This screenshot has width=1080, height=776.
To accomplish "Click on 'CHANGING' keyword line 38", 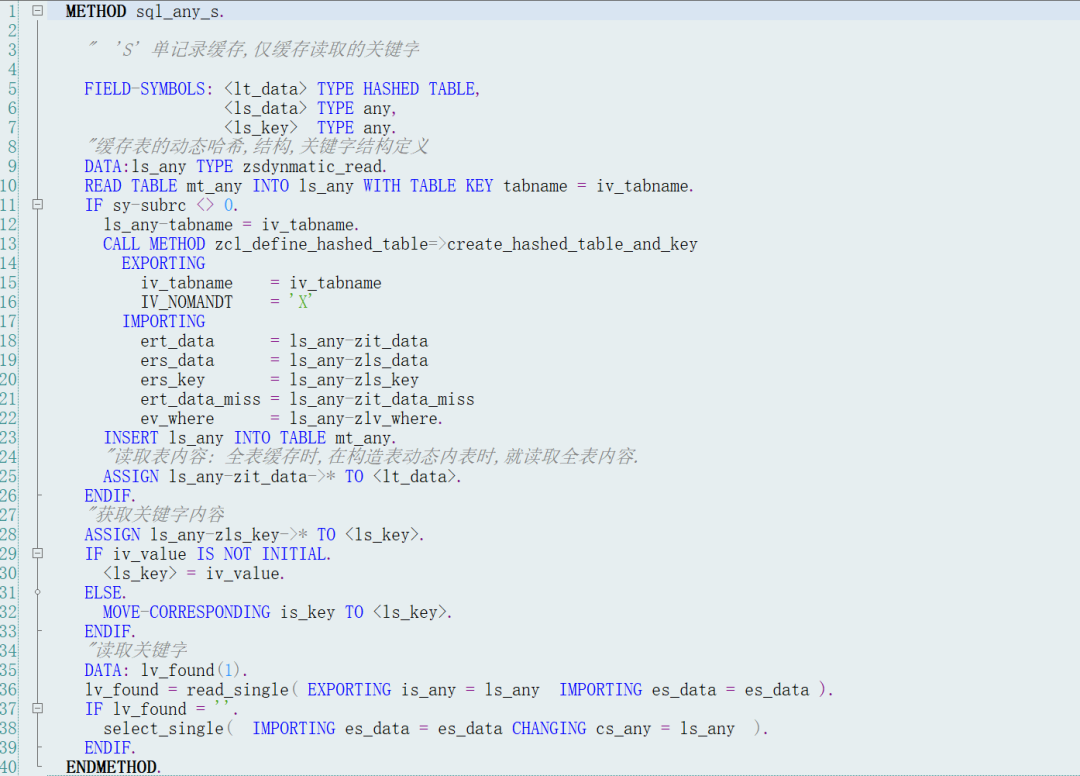I will 549,728.
